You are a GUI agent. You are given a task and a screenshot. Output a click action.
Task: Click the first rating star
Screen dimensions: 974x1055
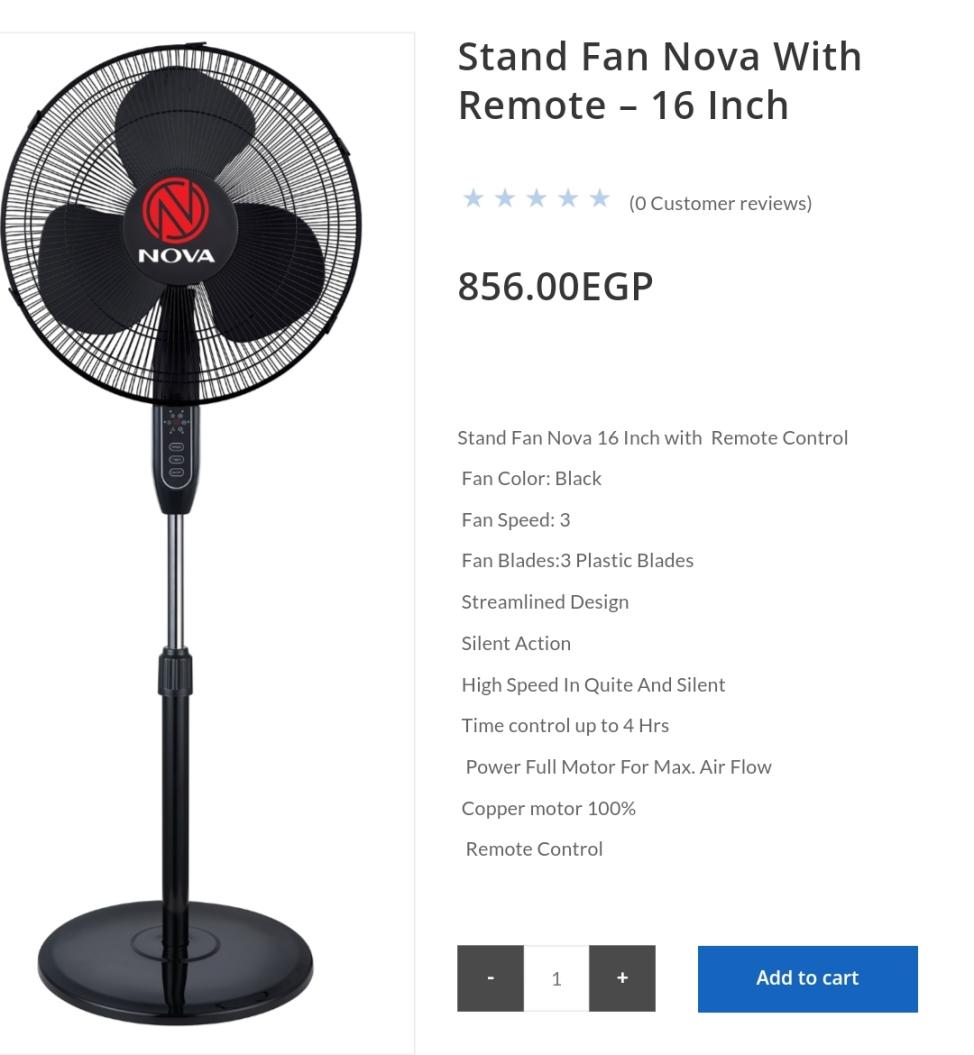click(474, 198)
